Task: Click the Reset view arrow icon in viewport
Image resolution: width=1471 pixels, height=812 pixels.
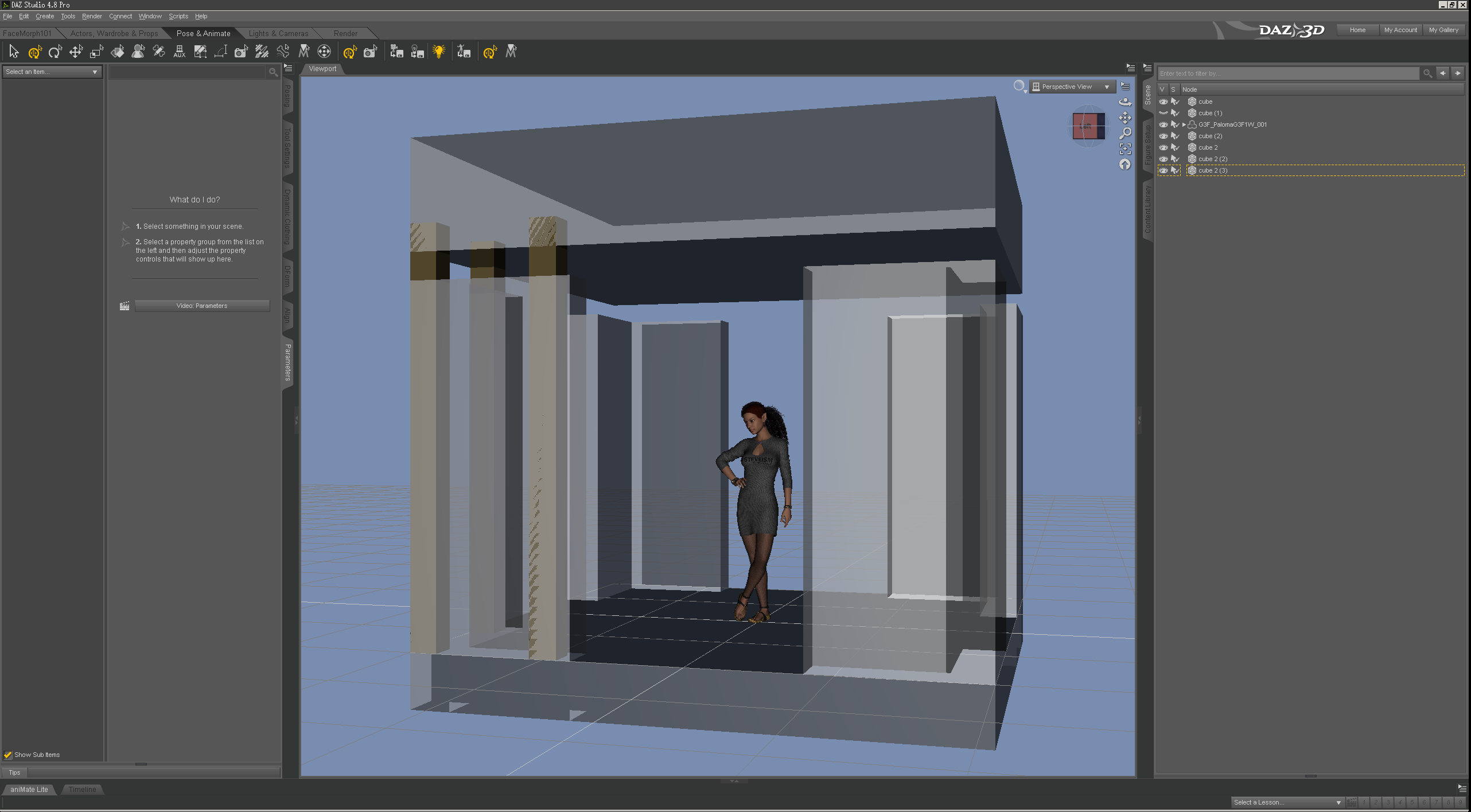Action: 1125,165
